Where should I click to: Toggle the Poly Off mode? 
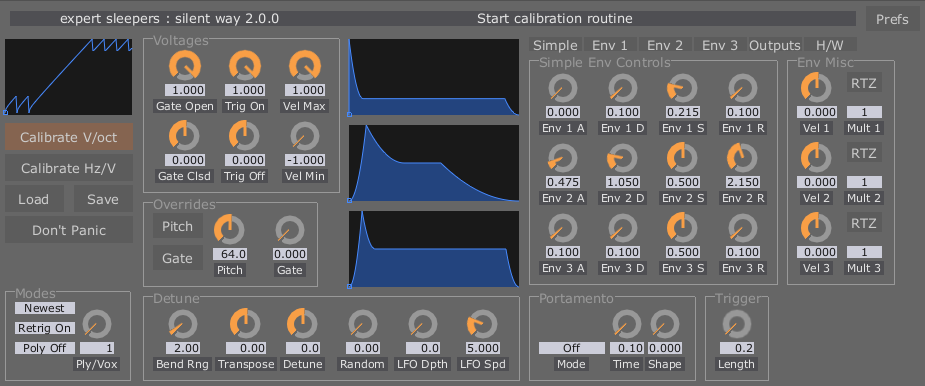(x=45, y=348)
